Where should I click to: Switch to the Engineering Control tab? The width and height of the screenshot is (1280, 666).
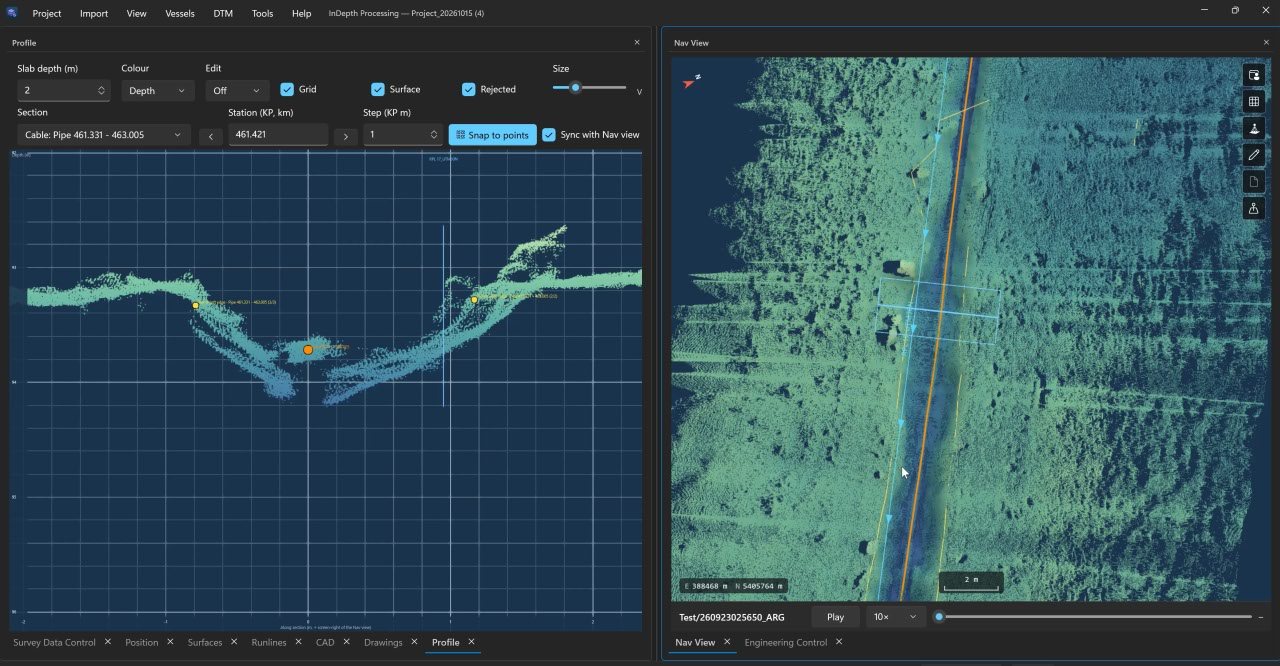coord(786,642)
